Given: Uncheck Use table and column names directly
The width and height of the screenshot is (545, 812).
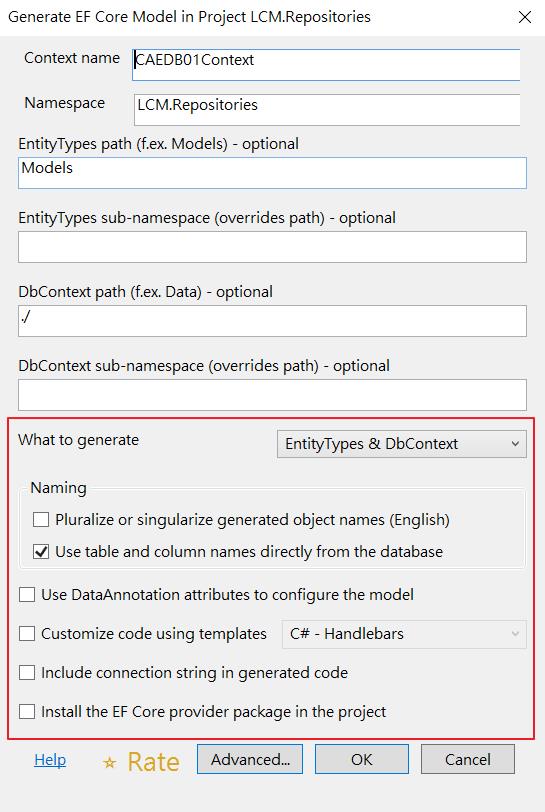Looking at the screenshot, I should pos(41,552).
